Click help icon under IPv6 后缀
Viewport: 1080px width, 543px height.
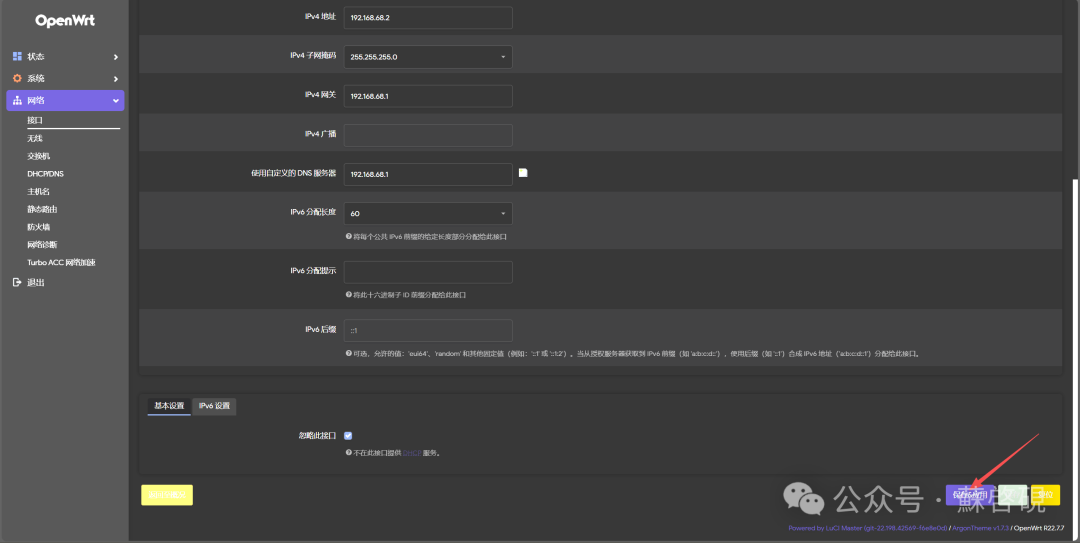349,354
